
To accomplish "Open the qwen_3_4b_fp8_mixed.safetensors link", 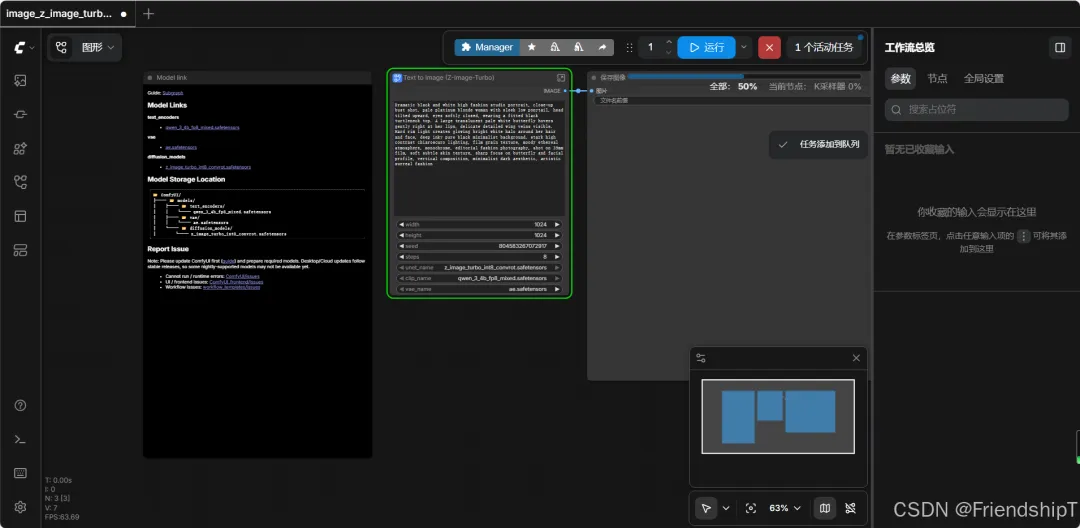I will (202, 127).
